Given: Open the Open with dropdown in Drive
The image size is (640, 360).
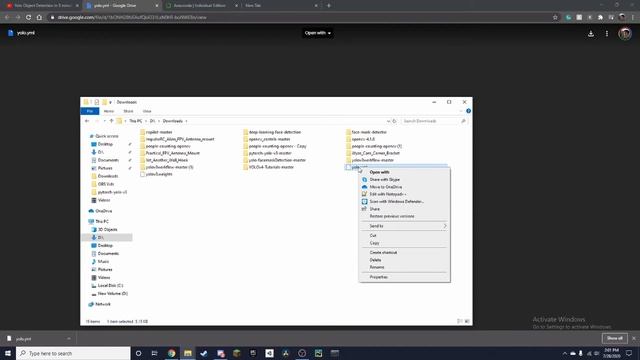Looking at the screenshot, I should tap(318, 33).
